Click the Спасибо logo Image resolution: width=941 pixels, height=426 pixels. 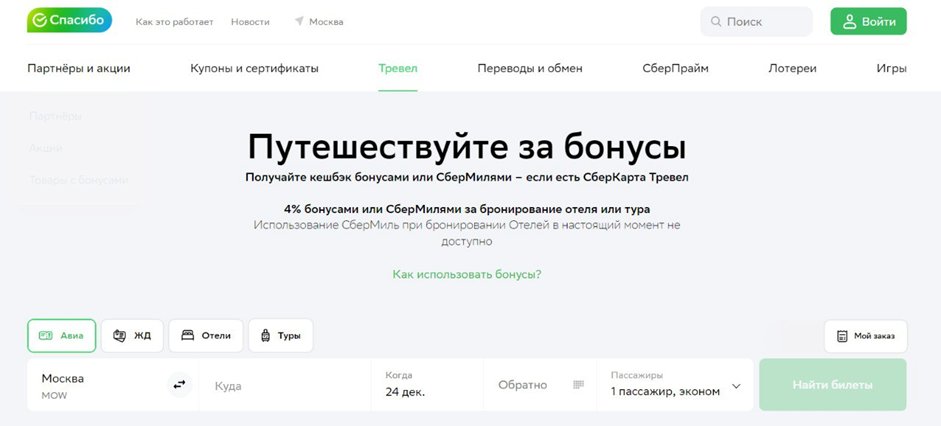(70, 20)
